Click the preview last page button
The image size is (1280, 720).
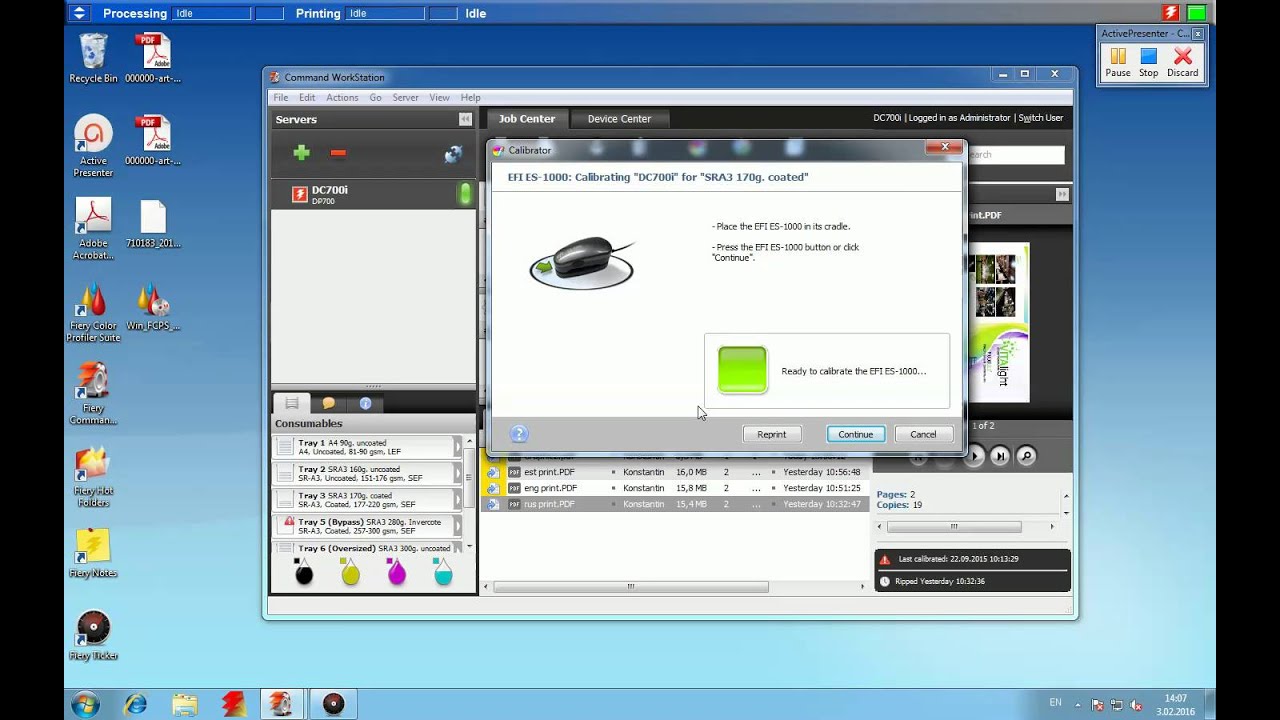click(1000, 456)
